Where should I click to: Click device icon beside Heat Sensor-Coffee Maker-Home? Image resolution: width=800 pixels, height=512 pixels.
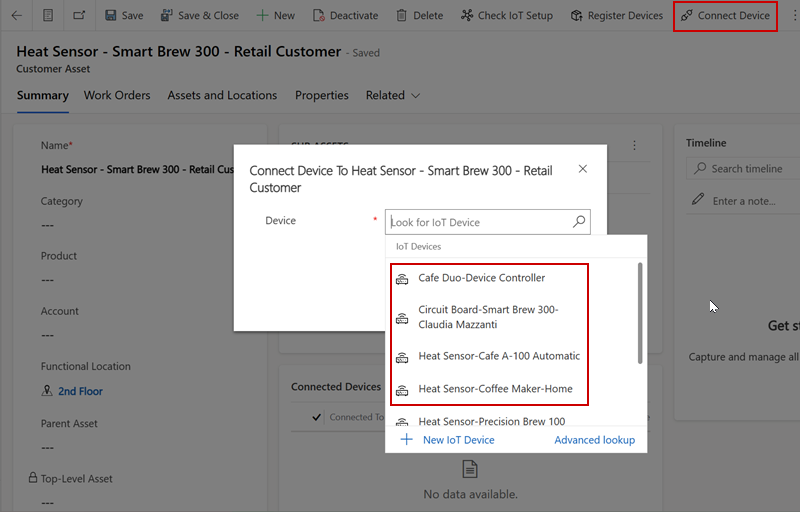(402, 390)
